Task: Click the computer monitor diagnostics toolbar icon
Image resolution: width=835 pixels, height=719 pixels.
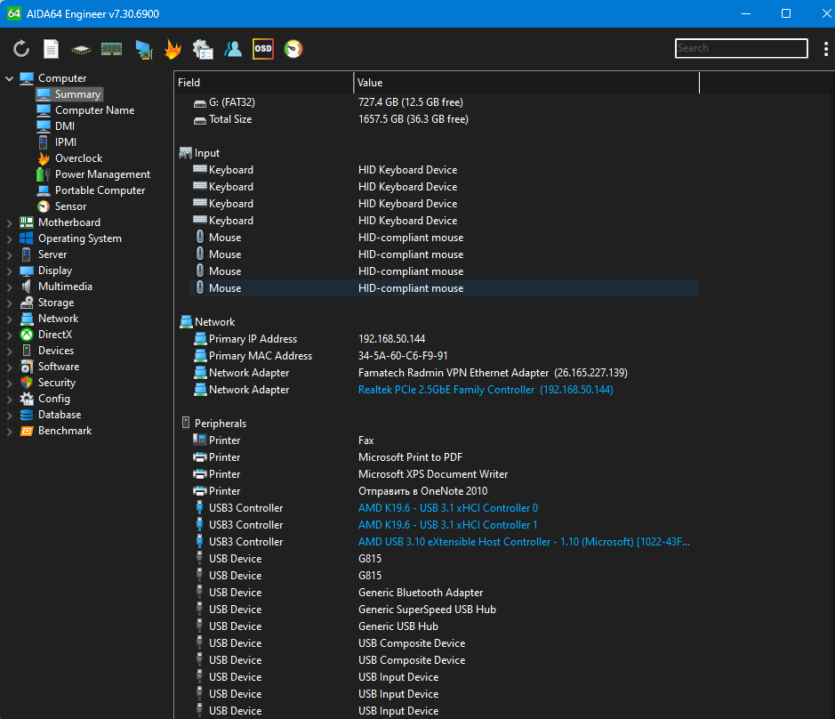Action: coord(143,50)
